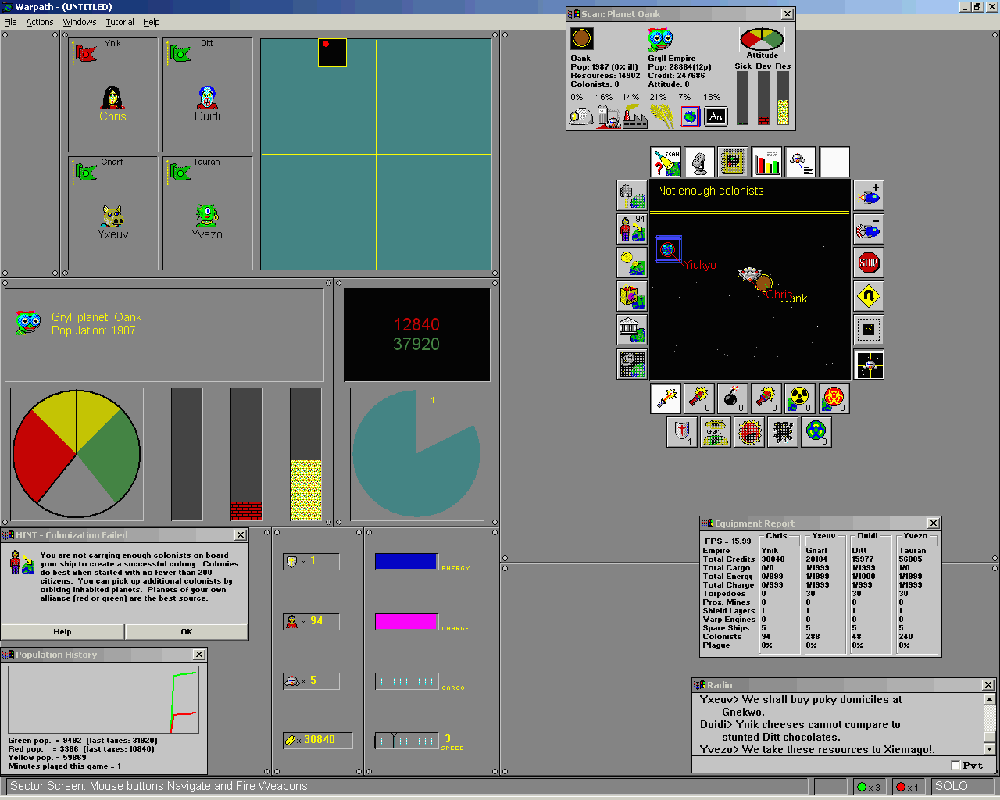Click Help in the hint dialog
This screenshot has height=800, width=1000.
[63, 631]
